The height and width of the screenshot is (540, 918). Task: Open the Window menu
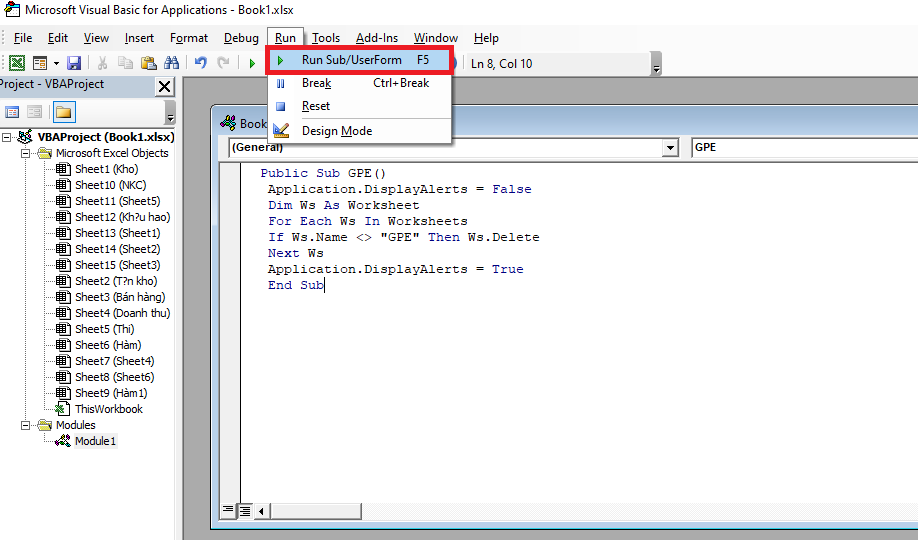436,38
